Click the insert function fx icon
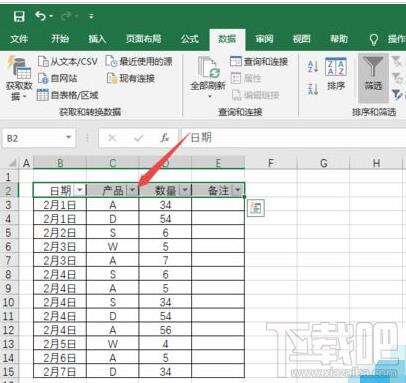This screenshot has width=406, height=383. (165, 138)
